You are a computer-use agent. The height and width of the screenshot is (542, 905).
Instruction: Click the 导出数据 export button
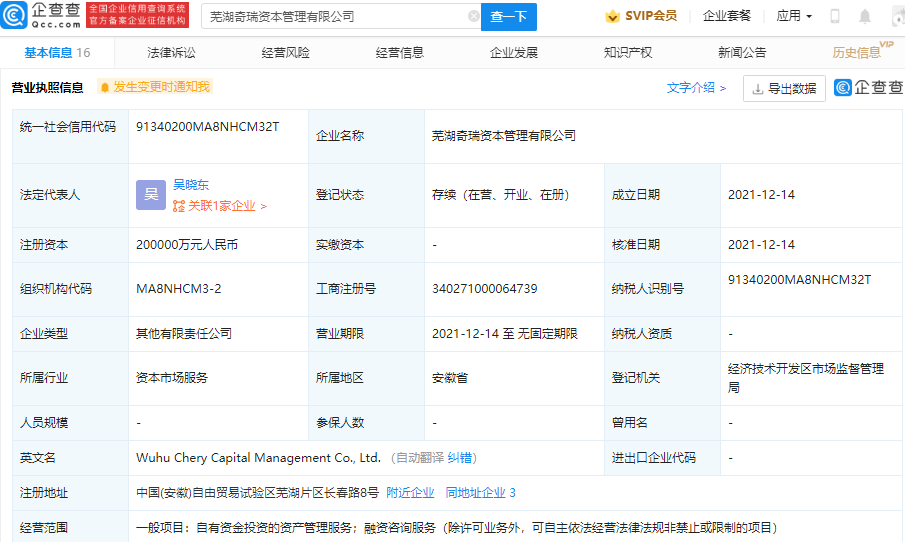pyautogui.click(x=784, y=88)
